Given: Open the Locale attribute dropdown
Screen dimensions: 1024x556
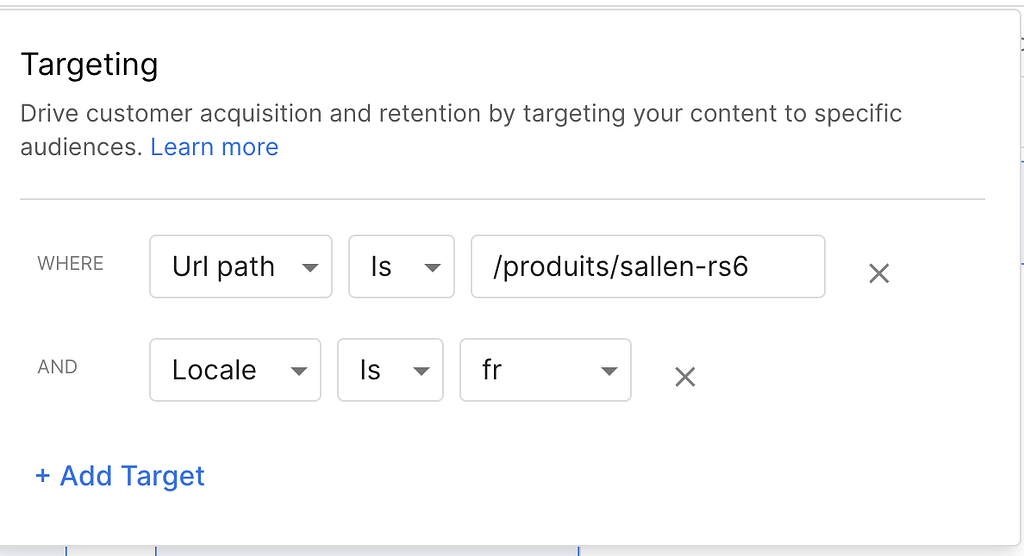Looking at the screenshot, I should (235, 370).
